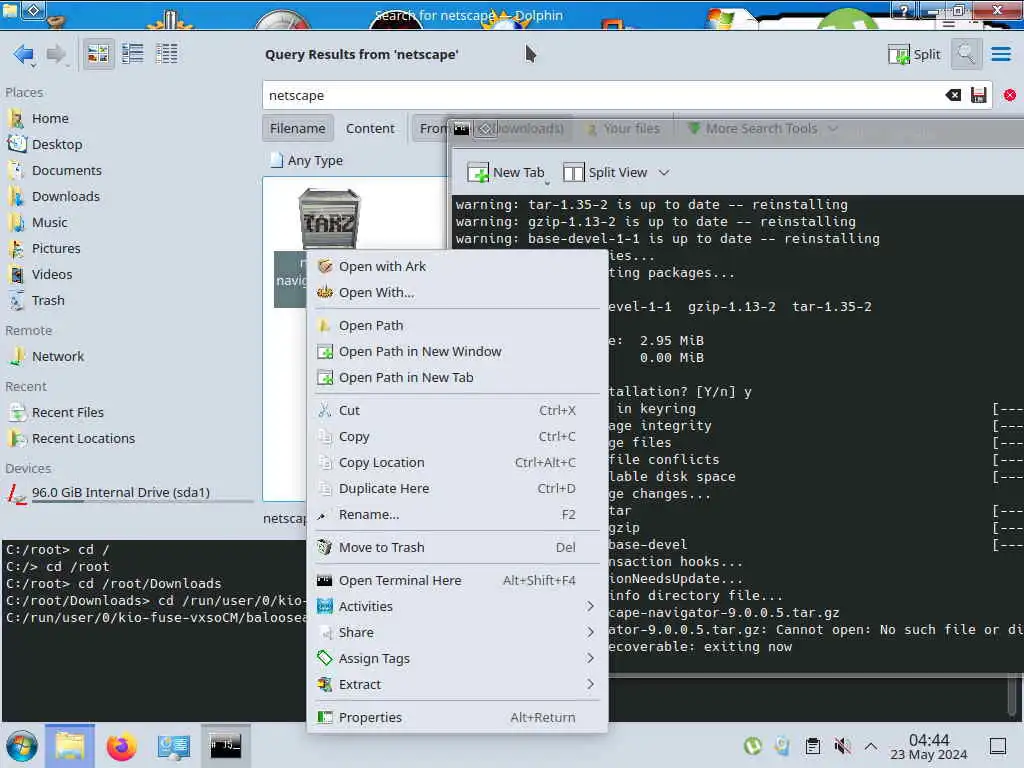Open clipboard tray icon
Viewport: 1024px width, 768px height.
tap(812, 746)
